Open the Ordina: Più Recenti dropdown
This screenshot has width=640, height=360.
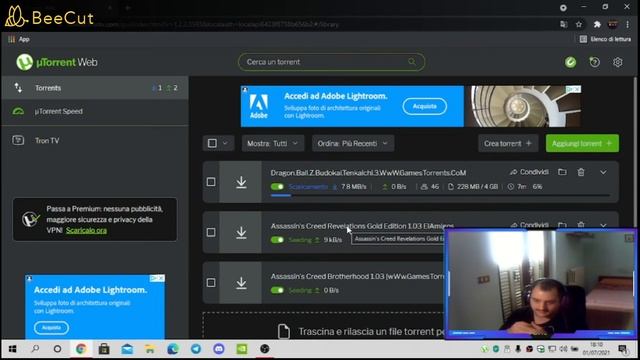point(353,143)
